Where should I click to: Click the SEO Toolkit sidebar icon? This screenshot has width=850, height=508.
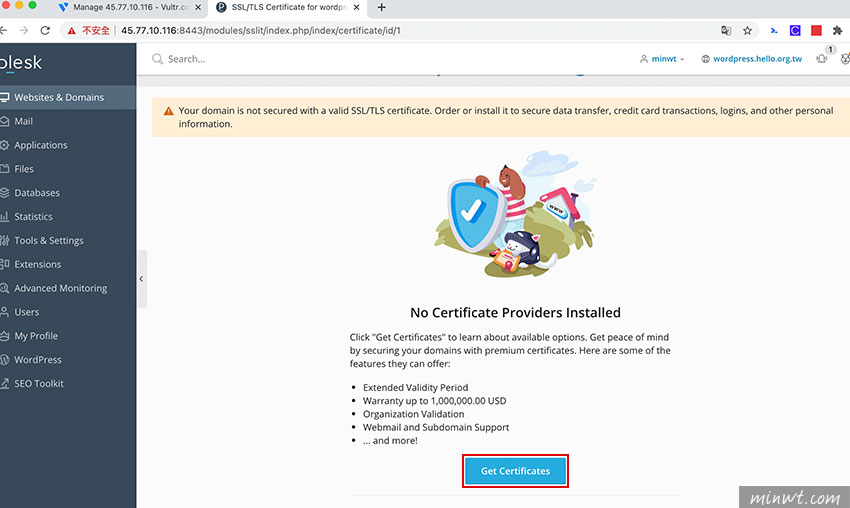pyautogui.click(x=5, y=384)
